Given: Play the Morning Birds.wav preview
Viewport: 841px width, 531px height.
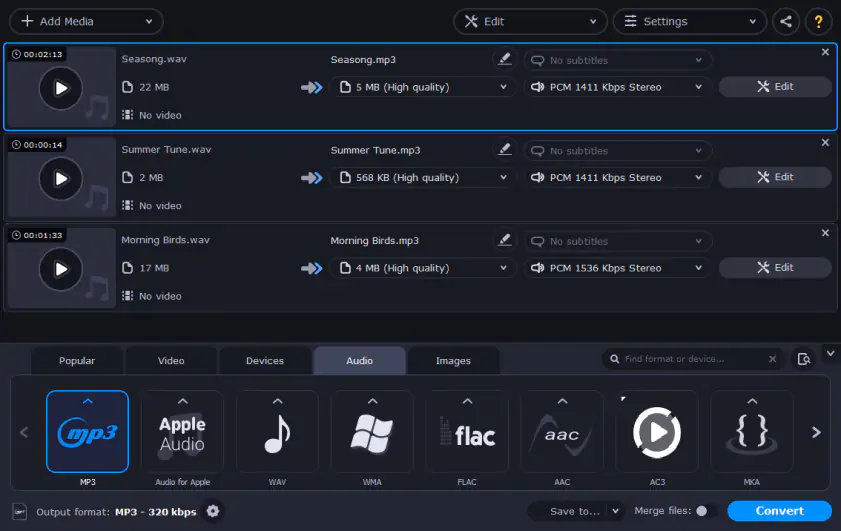Looking at the screenshot, I should 61,269.
